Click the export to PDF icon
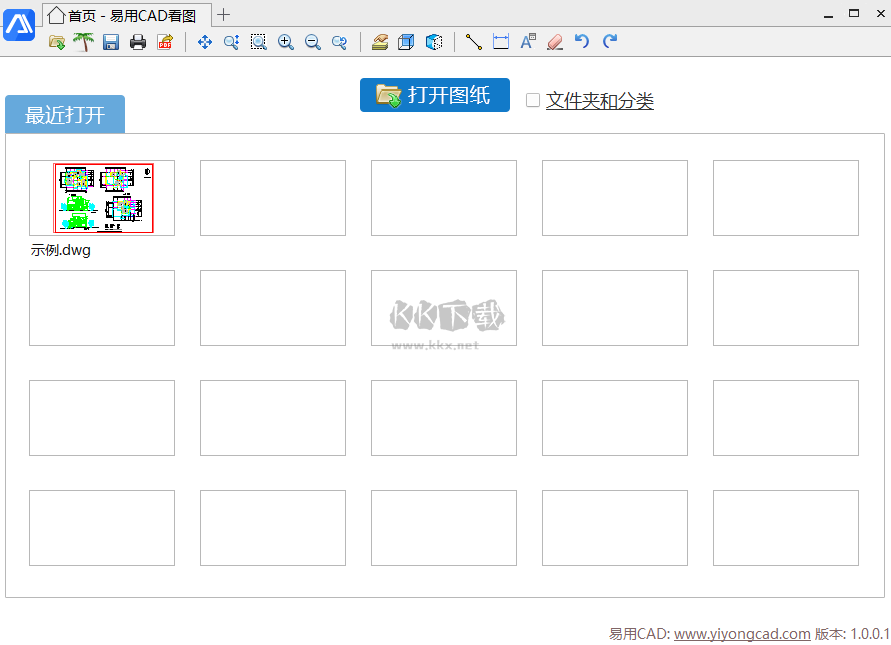This screenshot has width=891, height=645. click(x=165, y=42)
